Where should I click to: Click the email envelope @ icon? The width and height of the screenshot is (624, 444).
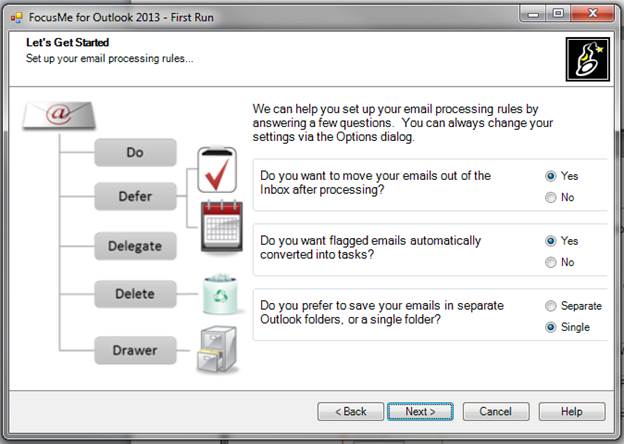pos(59,115)
